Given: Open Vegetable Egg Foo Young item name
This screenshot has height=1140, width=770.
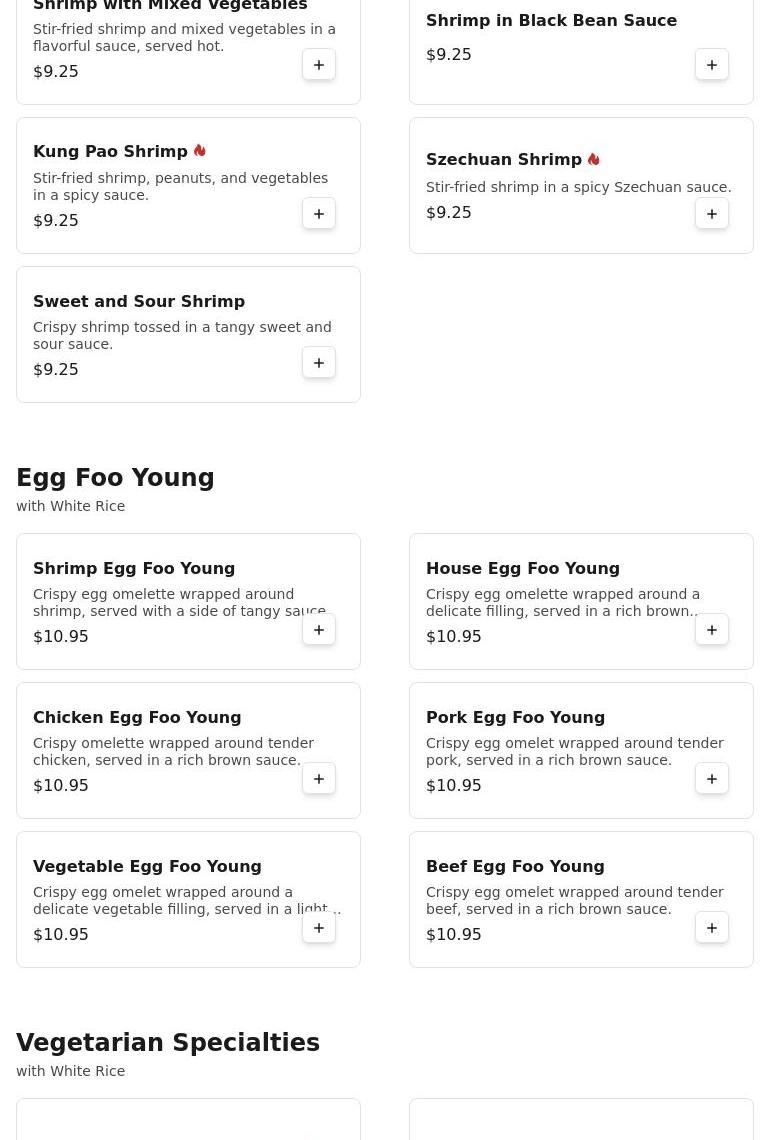Looking at the screenshot, I should (x=147, y=866).
